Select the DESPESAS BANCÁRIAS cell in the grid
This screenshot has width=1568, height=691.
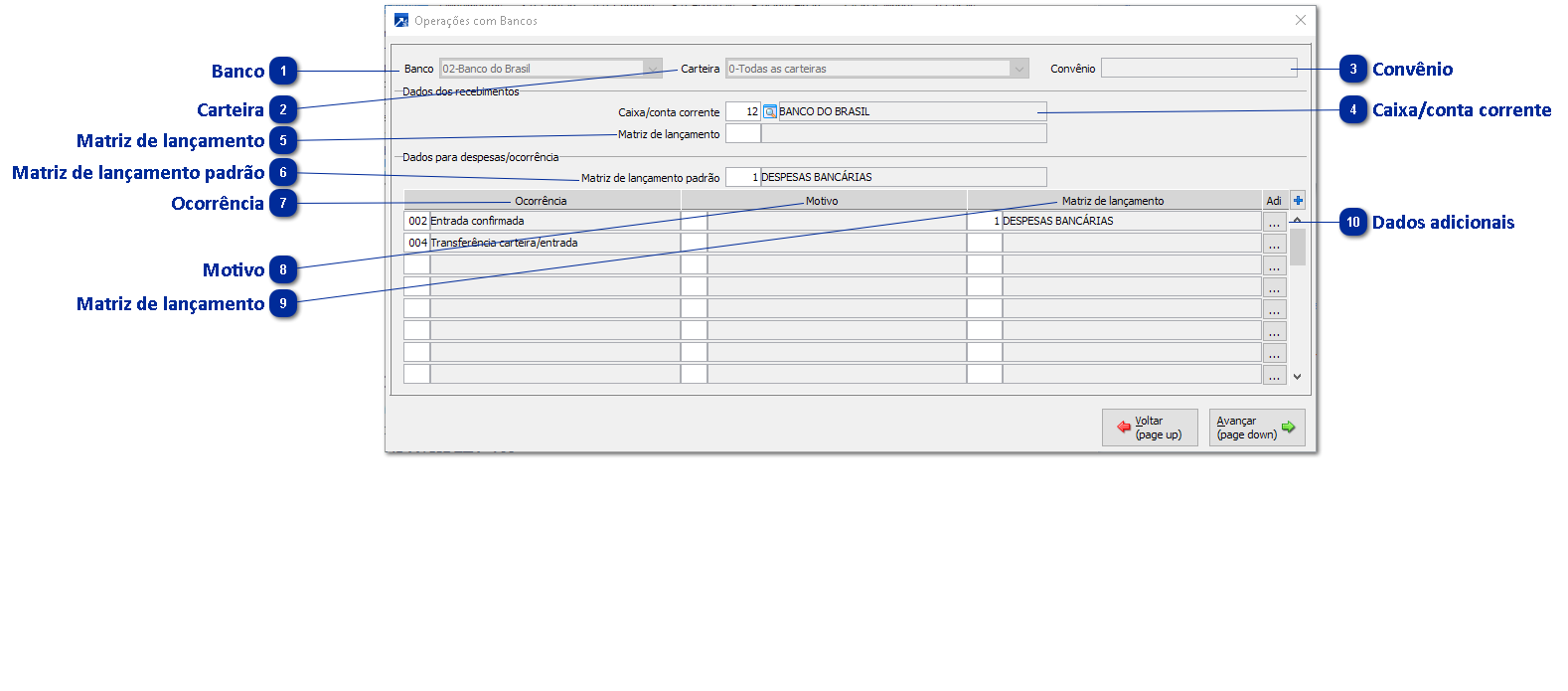[x=1132, y=221]
